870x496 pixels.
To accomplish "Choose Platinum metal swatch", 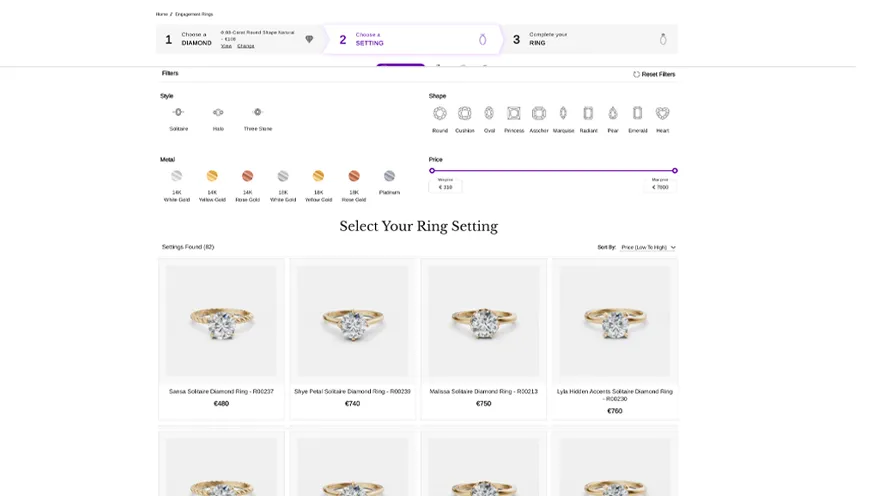I will pos(390,176).
